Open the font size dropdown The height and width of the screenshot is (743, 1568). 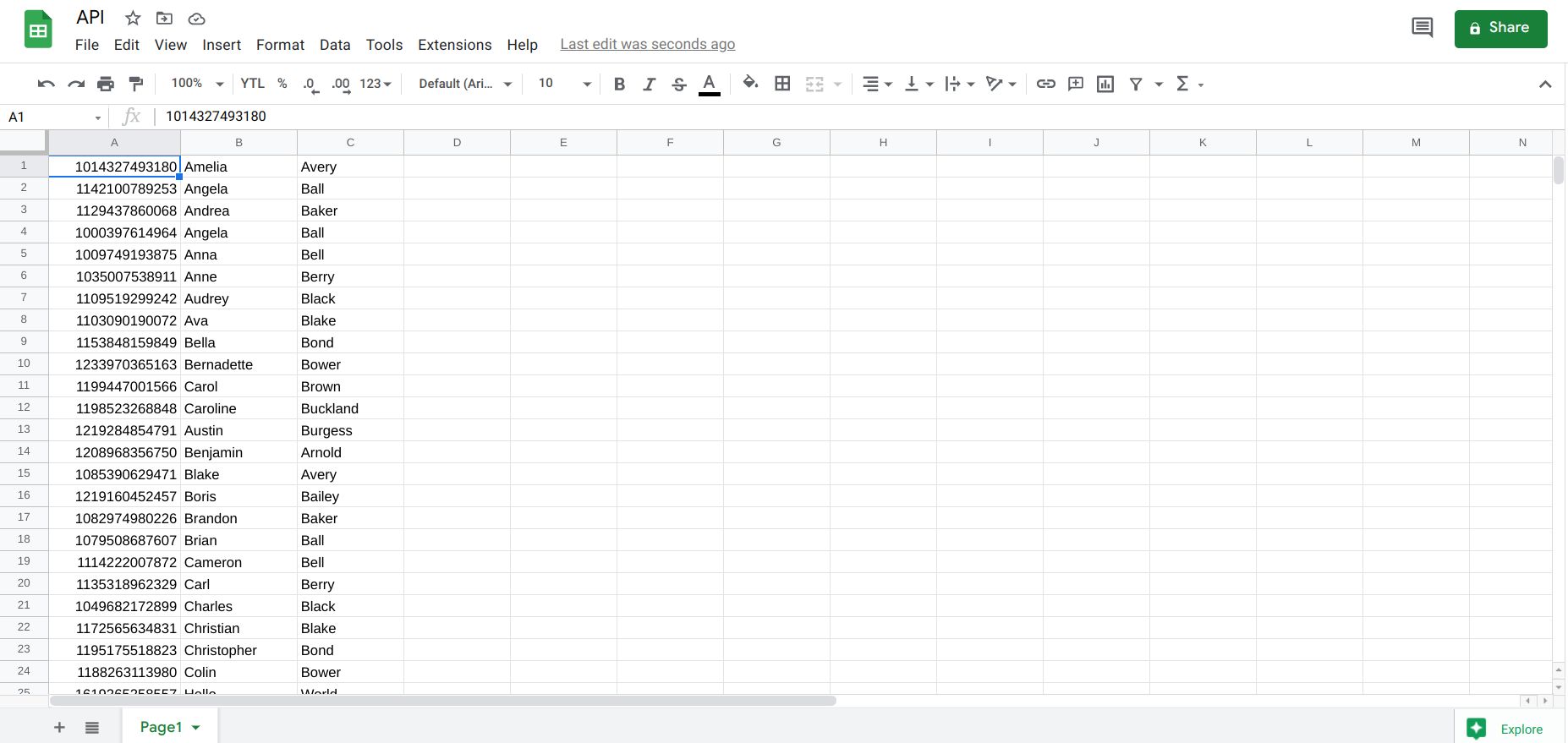pyautogui.click(x=564, y=84)
